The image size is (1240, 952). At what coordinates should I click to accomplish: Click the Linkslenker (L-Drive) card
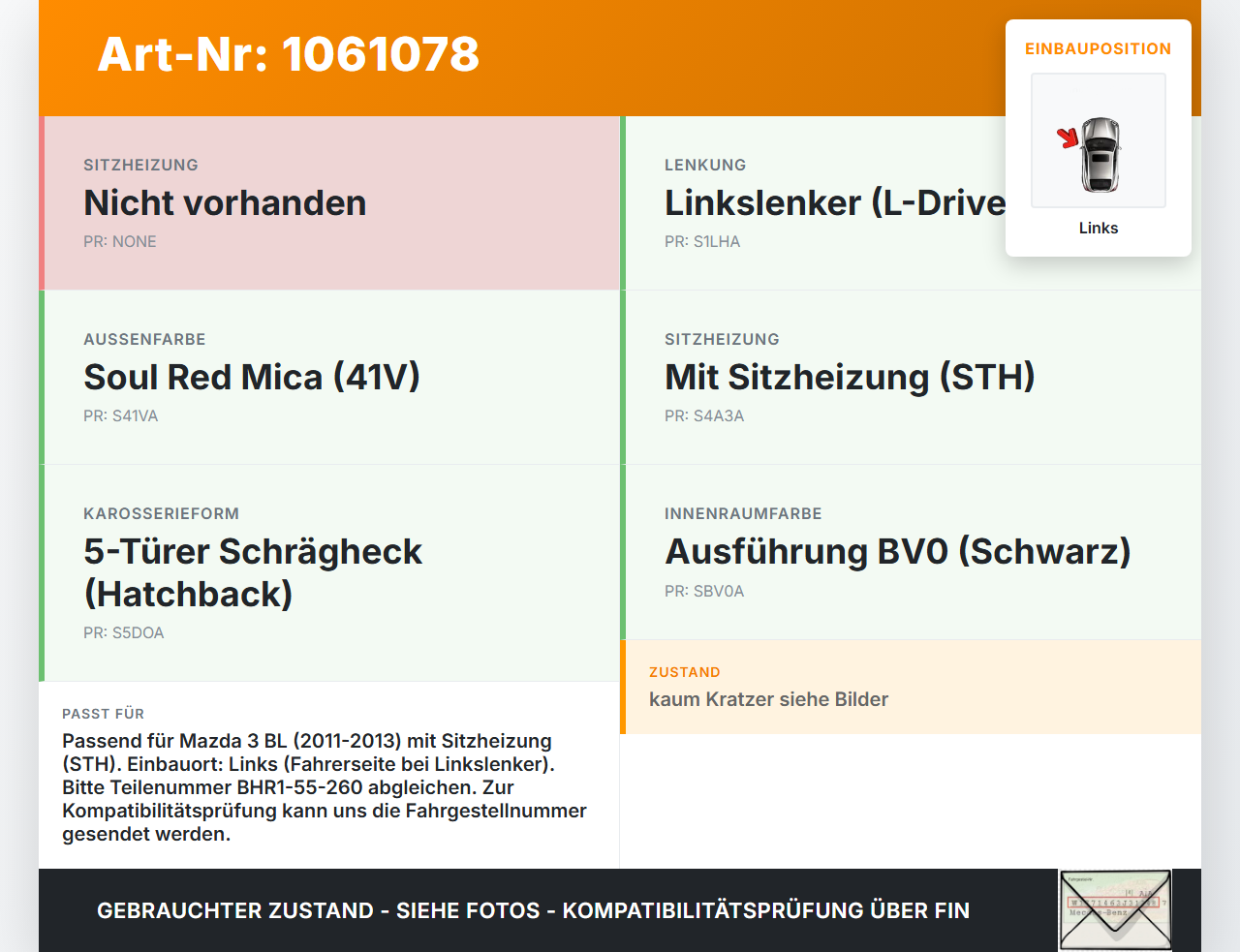(x=911, y=203)
